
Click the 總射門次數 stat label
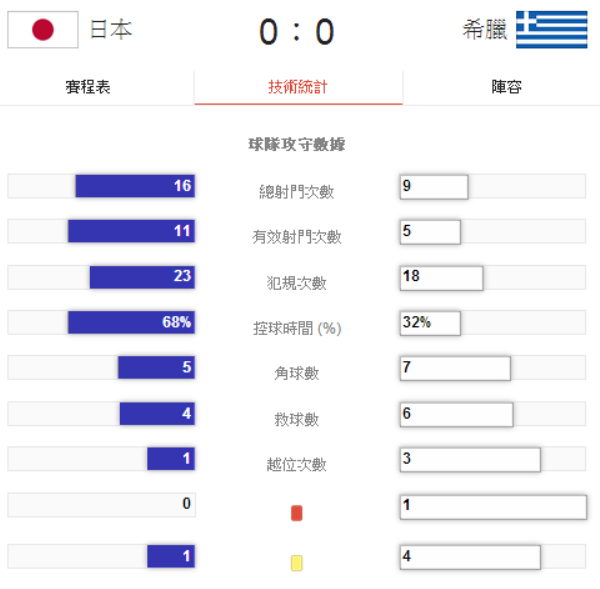pyautogui.click(x=297, y=192)
